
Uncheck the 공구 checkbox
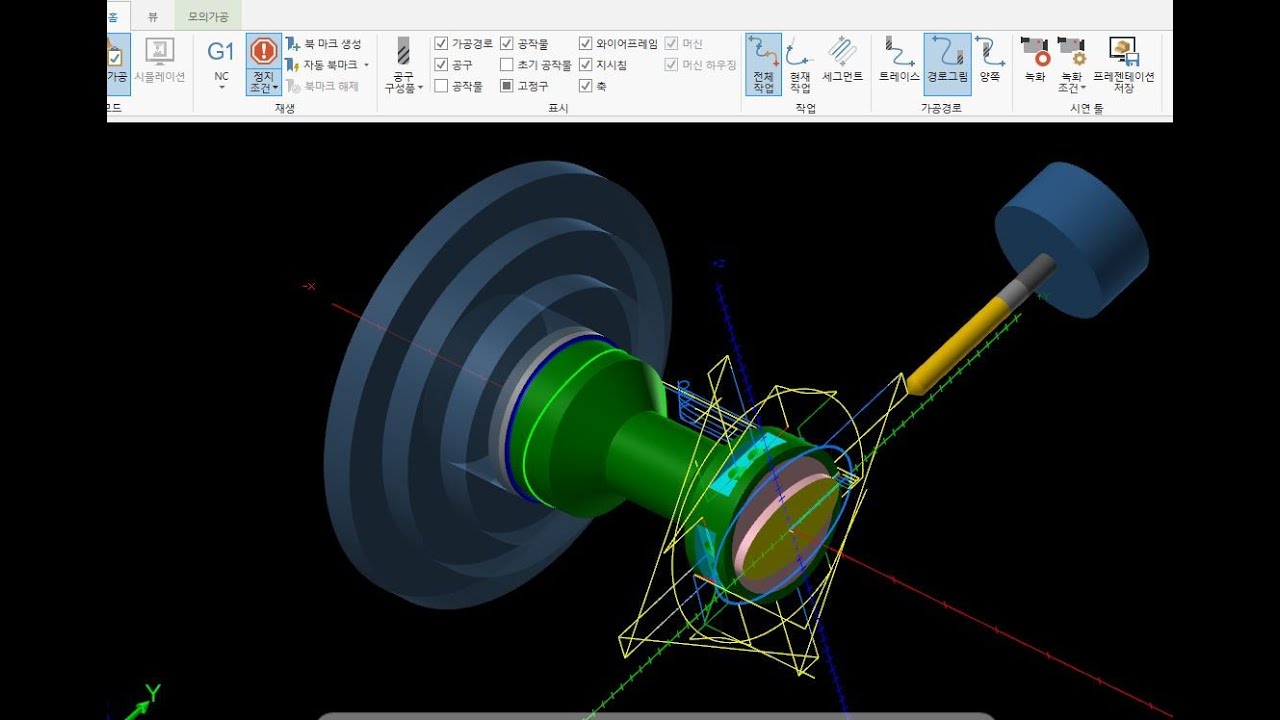click(441, 65)
